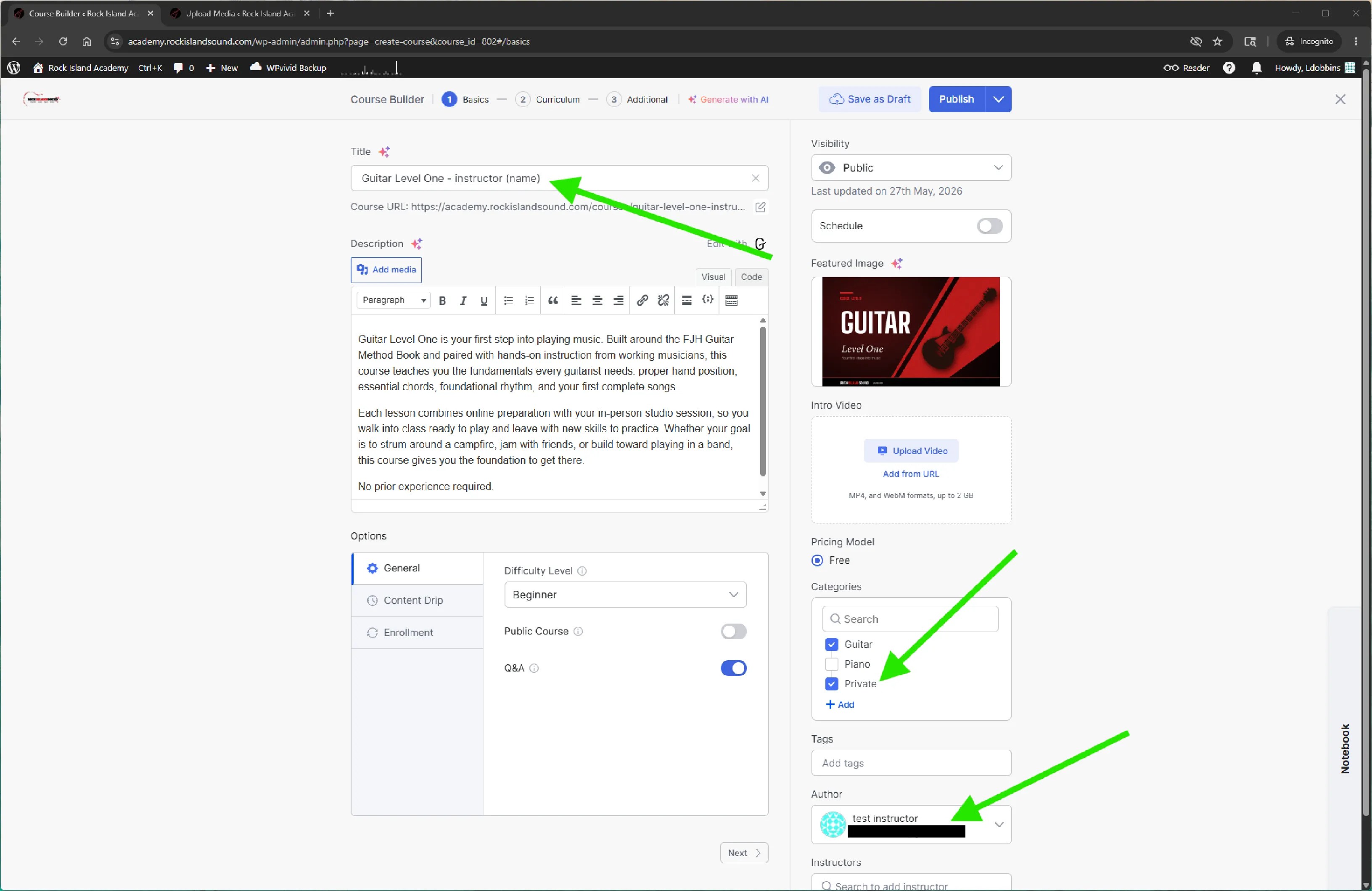The image size is (1372, 891).
Task: Edit the course URL slug
Action: coord(760,207)
